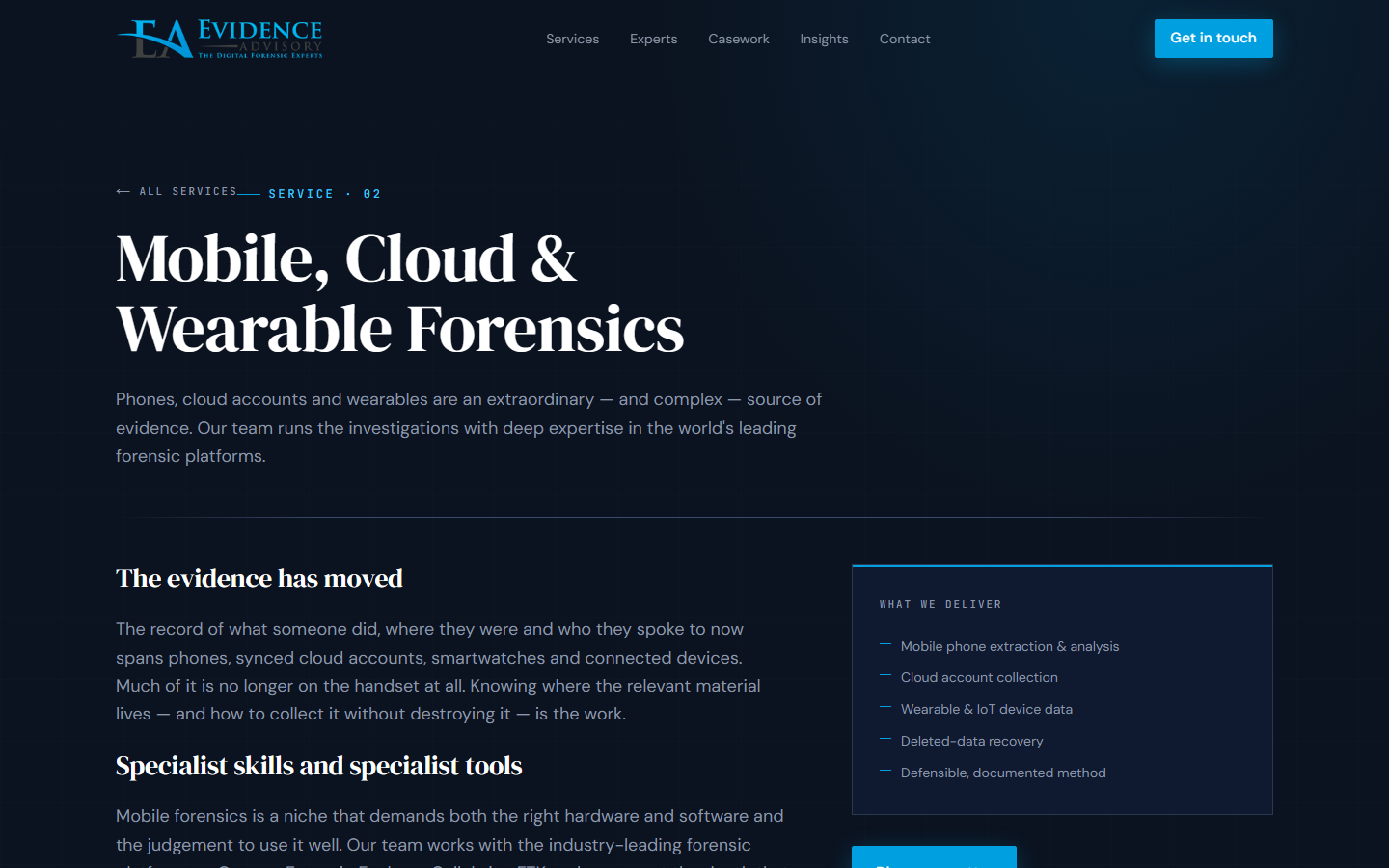This screenshot has height=868, width=1389.
Task: Click the 'WHAT WE DELIVER' label
Action: coord(940,604)
